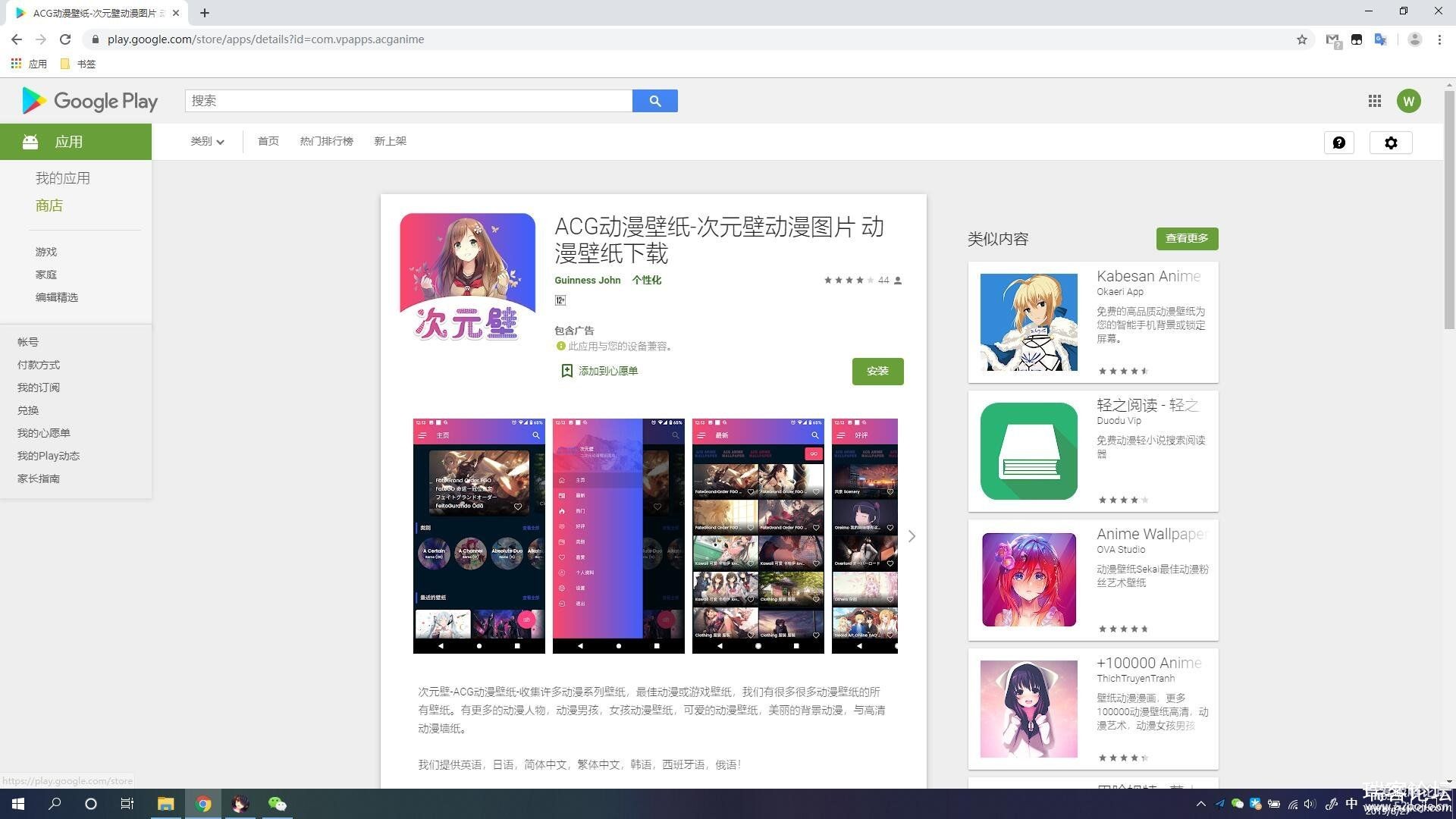Click the Google Translate extension icon
1456x819 pixels.
point(1381,39)
